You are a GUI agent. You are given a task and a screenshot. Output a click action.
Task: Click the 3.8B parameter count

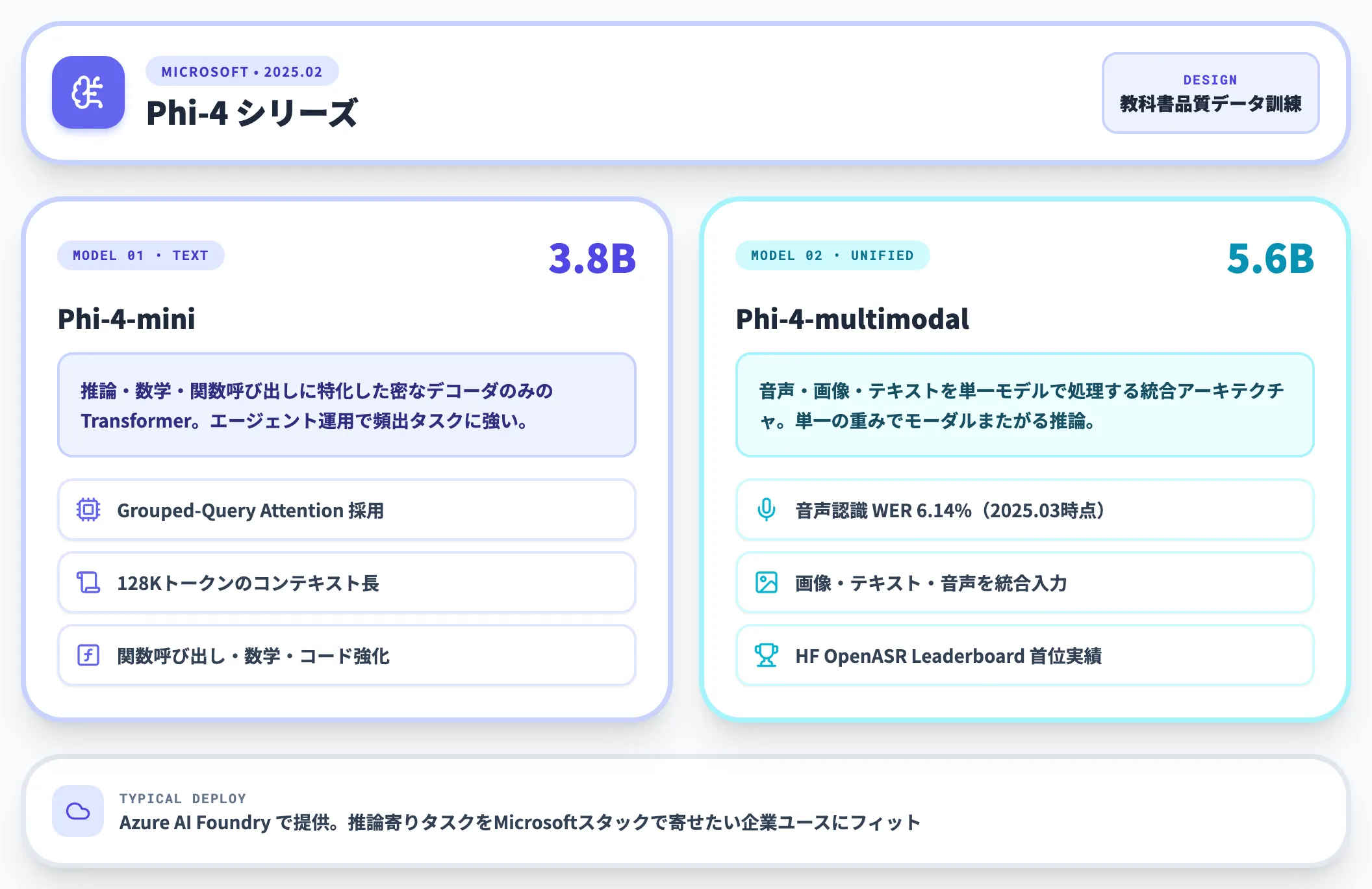pos(592,259)
